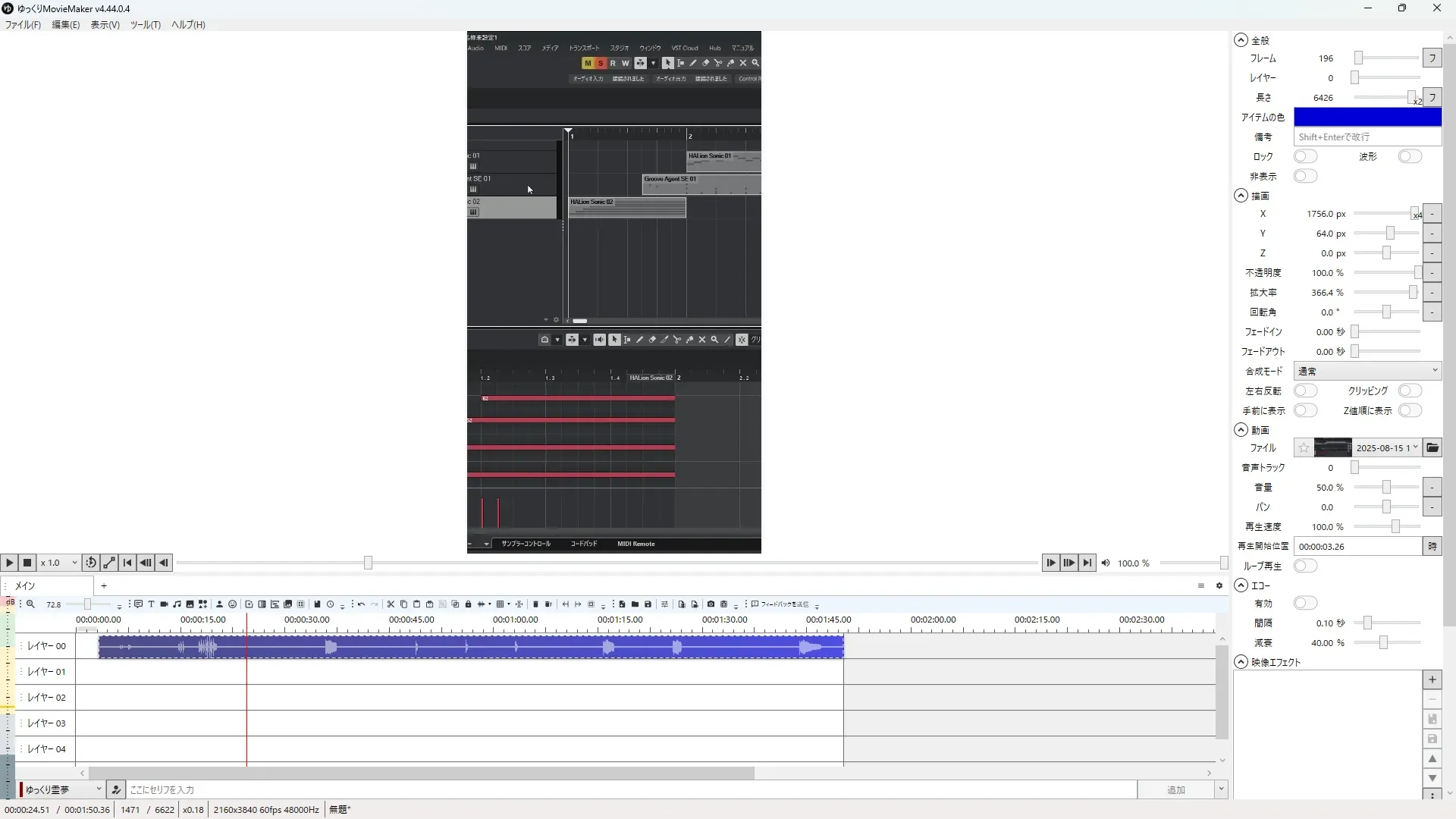Screen dimensions: 1456x819
Task: Click the camera snapshot icon in toolbar
Action: point(711,604)
